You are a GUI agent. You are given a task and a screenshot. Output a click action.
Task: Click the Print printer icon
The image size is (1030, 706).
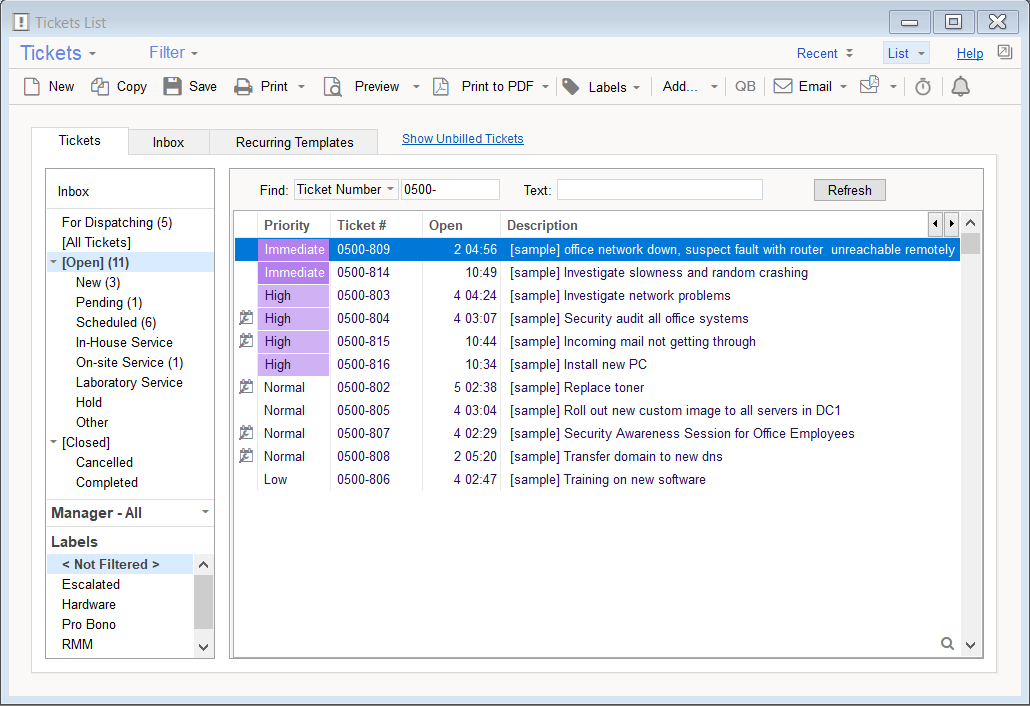point(243,87)
